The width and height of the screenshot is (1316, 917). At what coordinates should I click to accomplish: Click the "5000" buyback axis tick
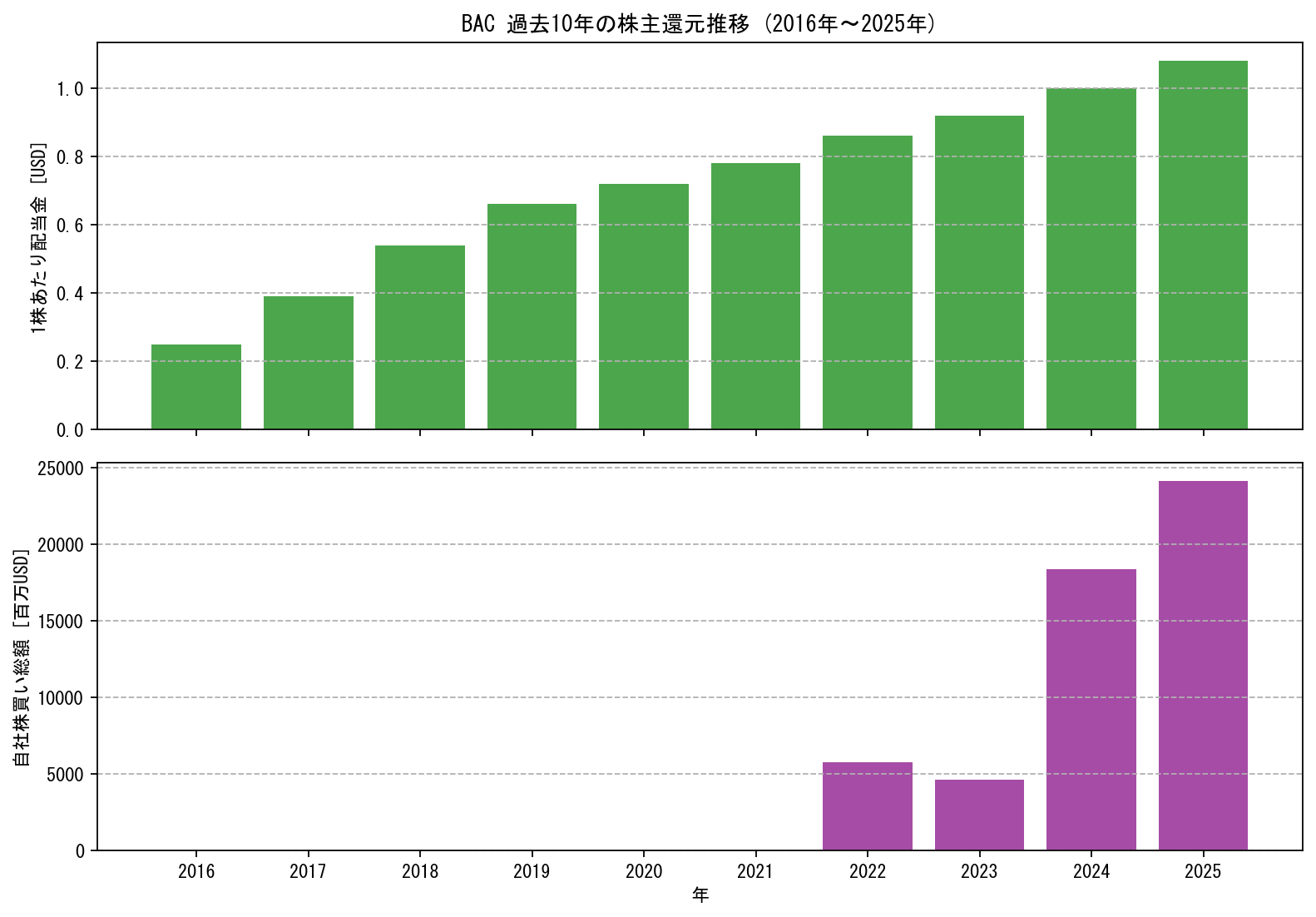pyautogui.click(x=67, y=775)
